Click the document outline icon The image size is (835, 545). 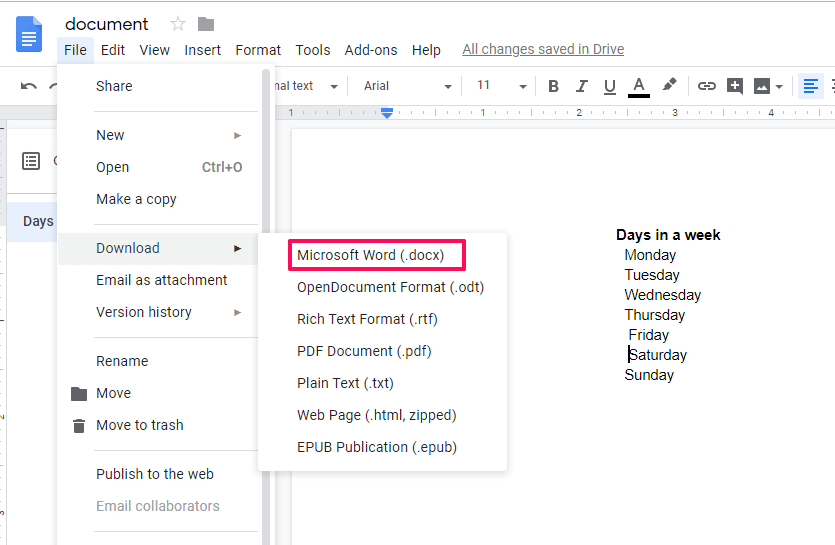[x=31, y=160]
